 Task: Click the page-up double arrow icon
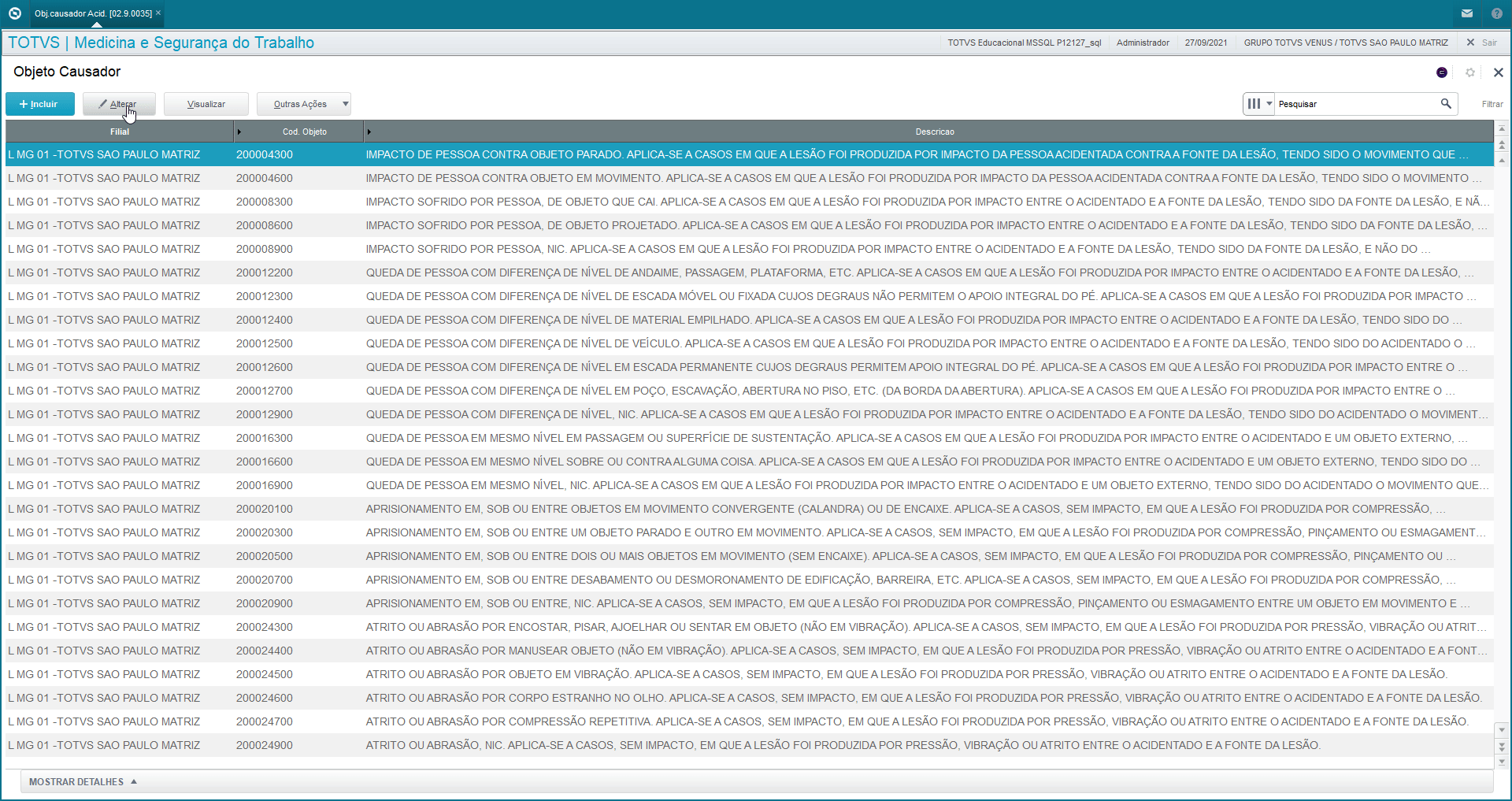(1502, 145)
